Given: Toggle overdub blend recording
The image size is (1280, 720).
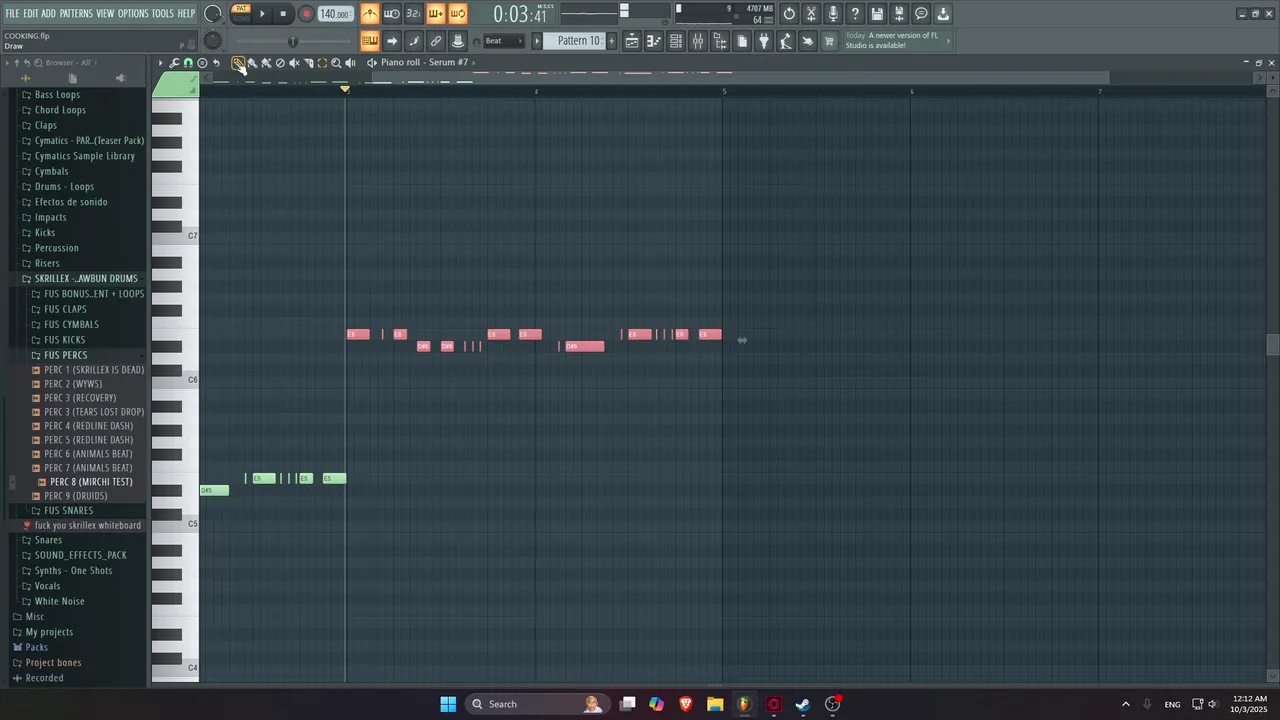Looking at the screenshot, I should point(436,14).
